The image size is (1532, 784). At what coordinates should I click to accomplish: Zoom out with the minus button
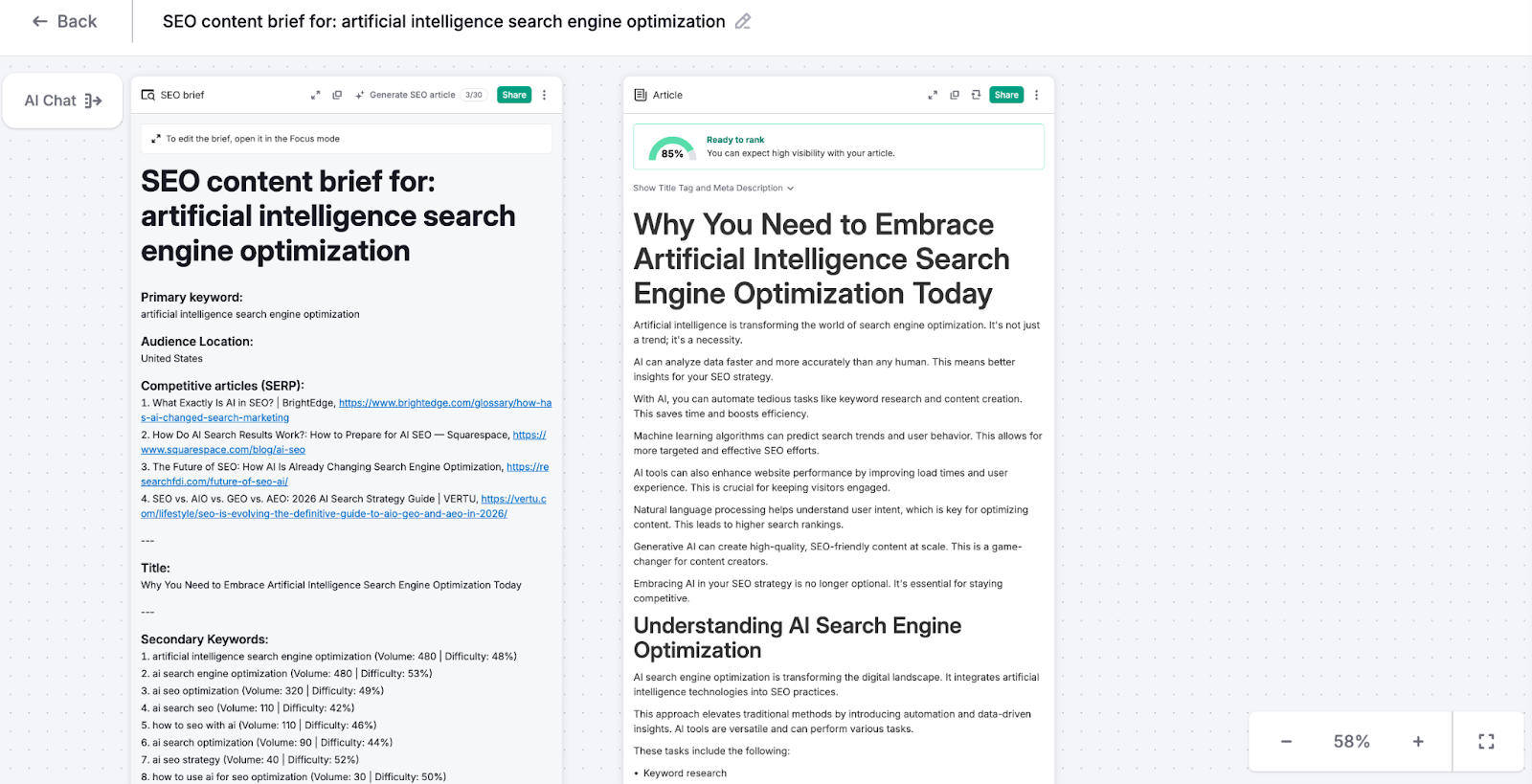(1286, 742)
